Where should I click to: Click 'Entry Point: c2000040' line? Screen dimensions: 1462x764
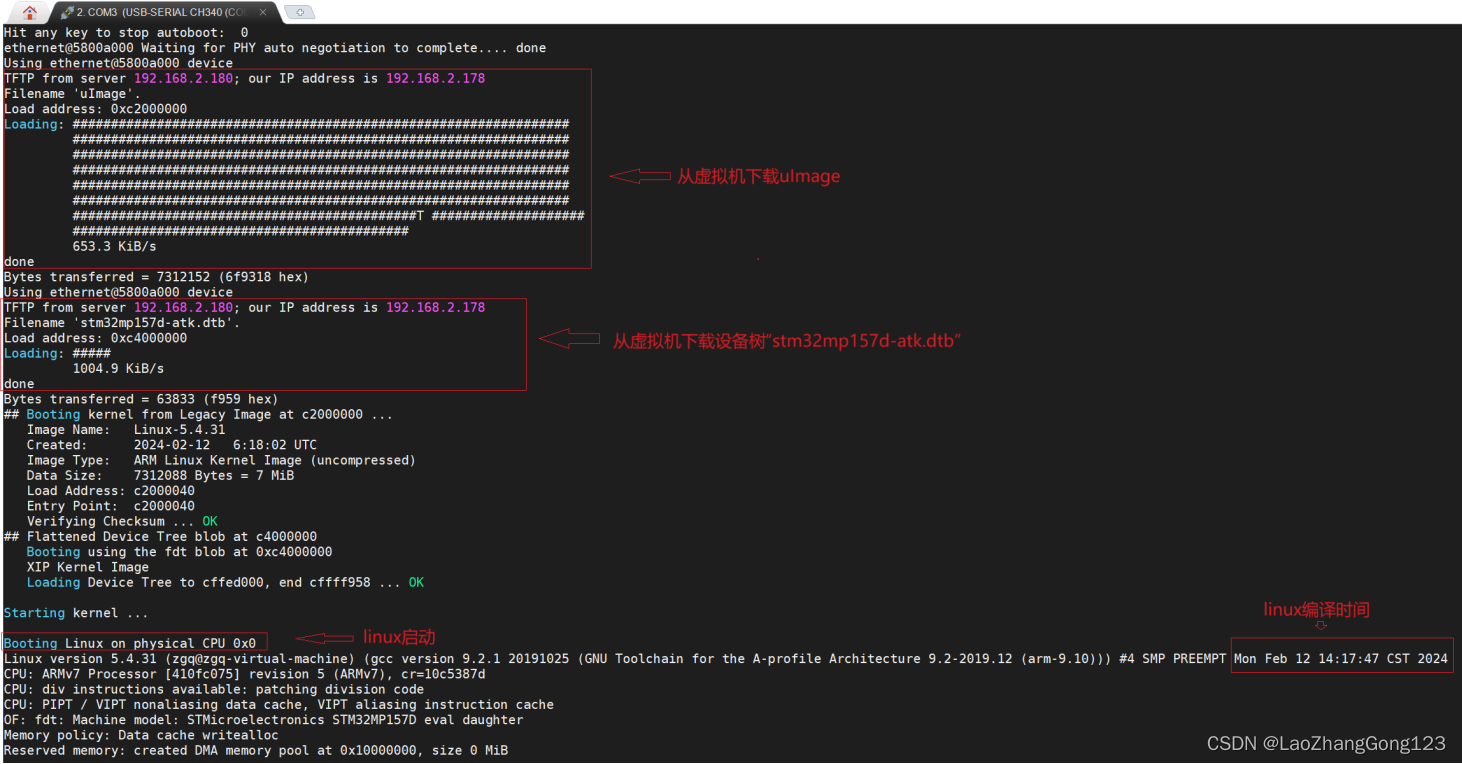coord(111,506)
